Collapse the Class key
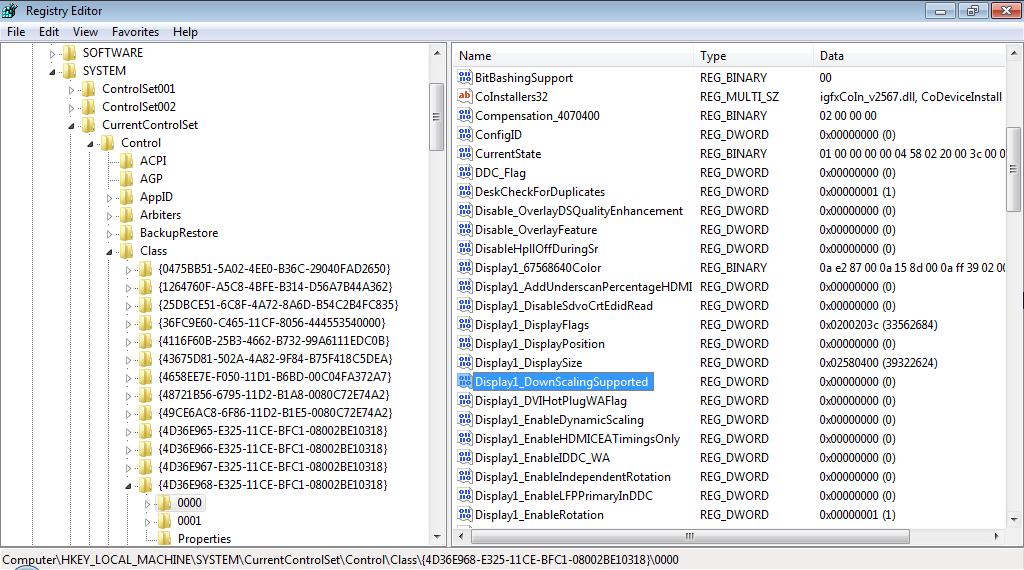1024x570 pixels. coord(109,251)
